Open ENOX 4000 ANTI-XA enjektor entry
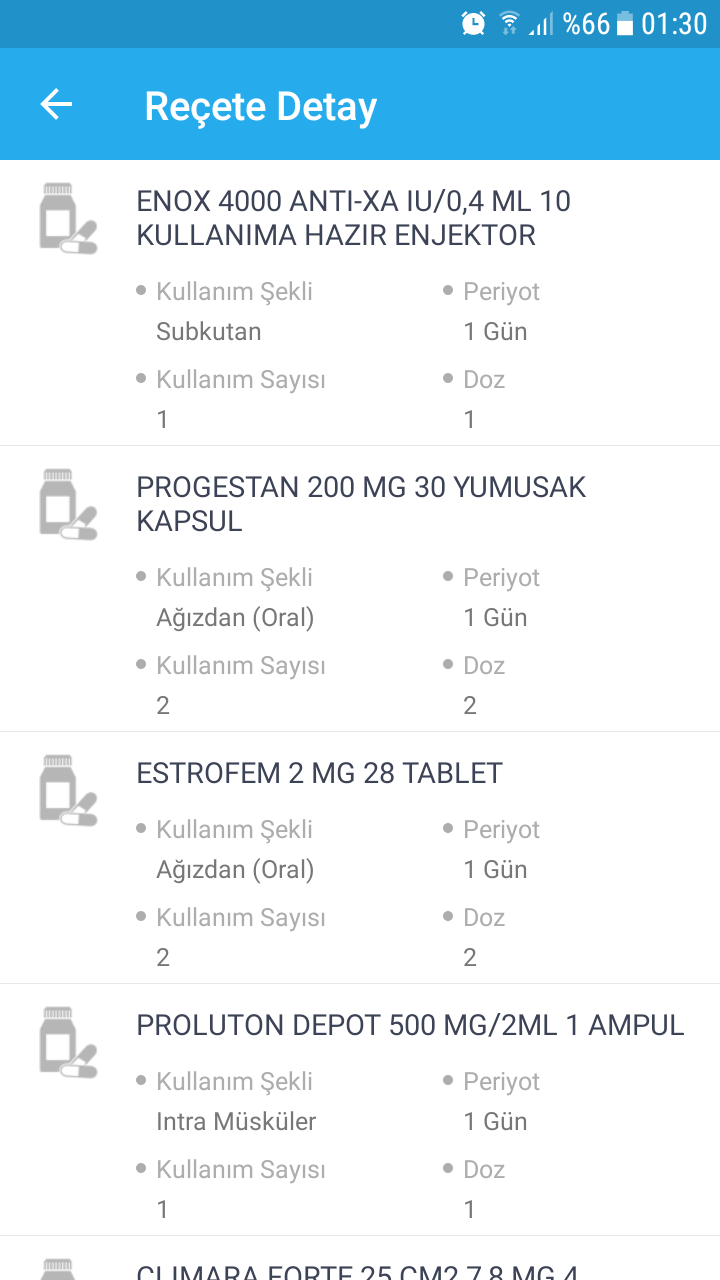 click(353, 218)
